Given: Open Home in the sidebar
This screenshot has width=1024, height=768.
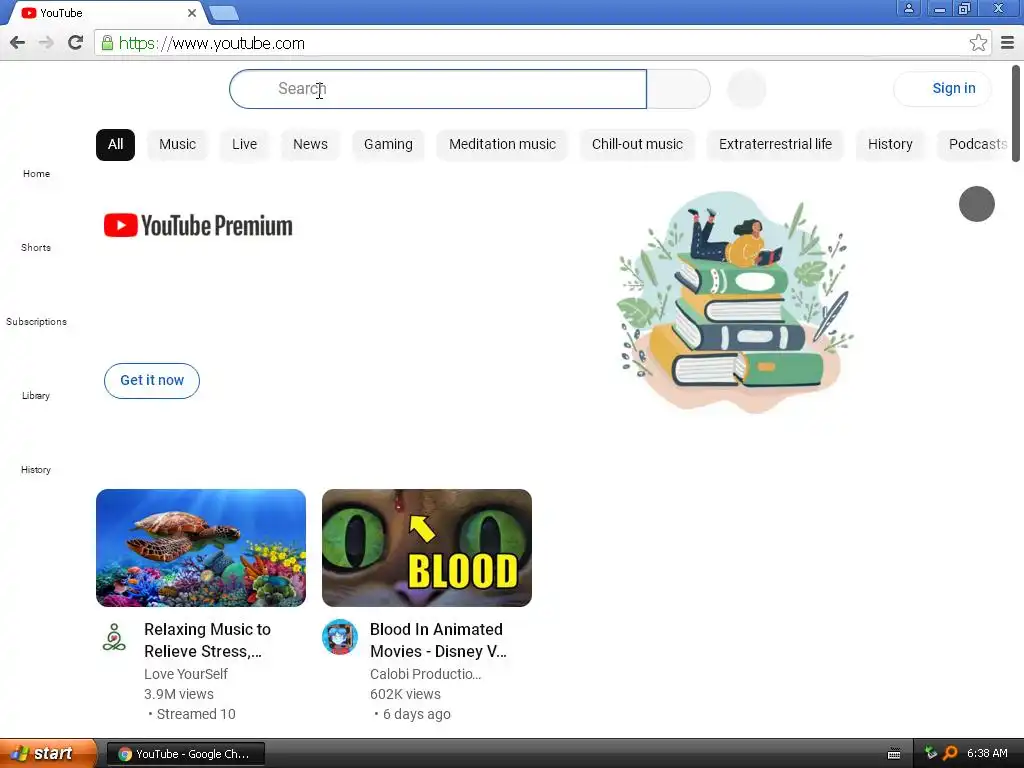Looking at the screenshot, I should (37, 174).
